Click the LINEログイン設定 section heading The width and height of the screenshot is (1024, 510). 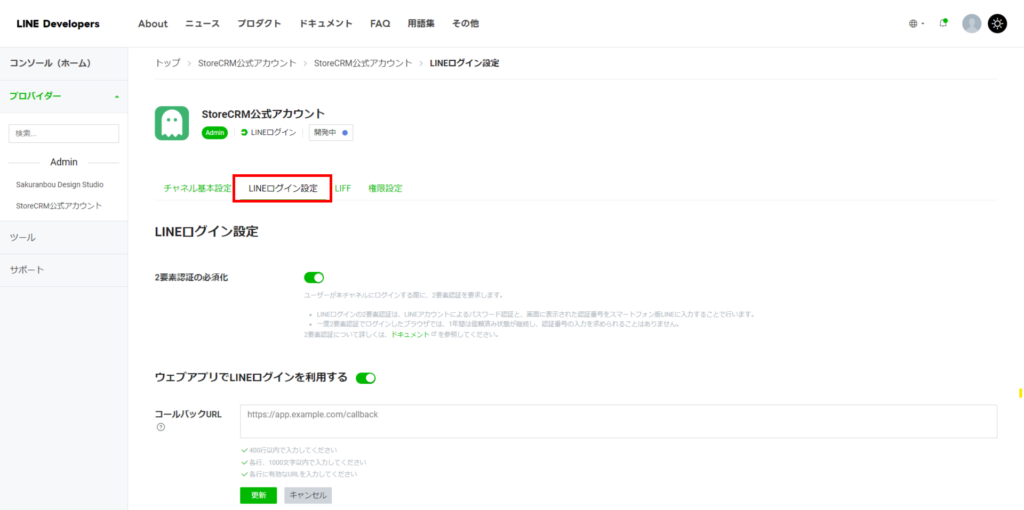pos(206,231)
